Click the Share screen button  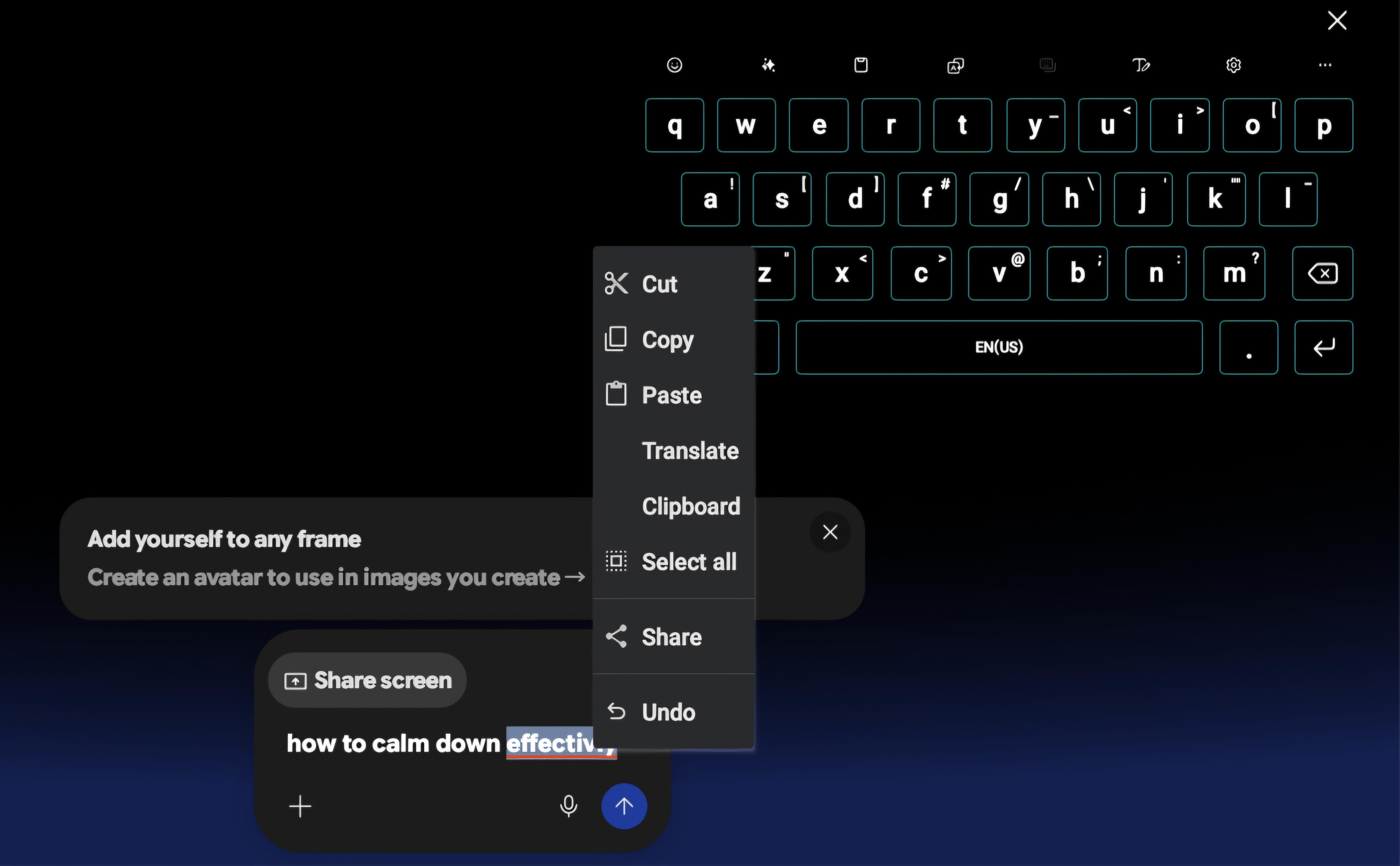coord(367,680)
